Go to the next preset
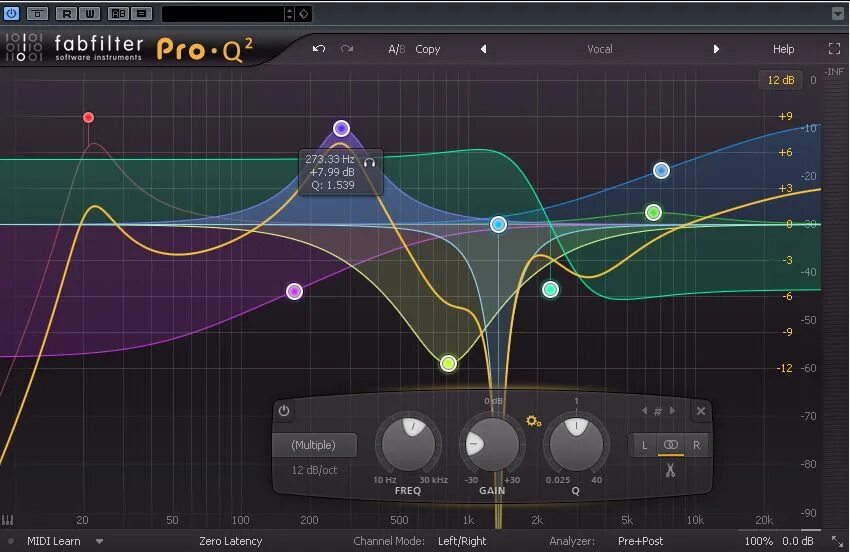 click(x=716, y=49)
